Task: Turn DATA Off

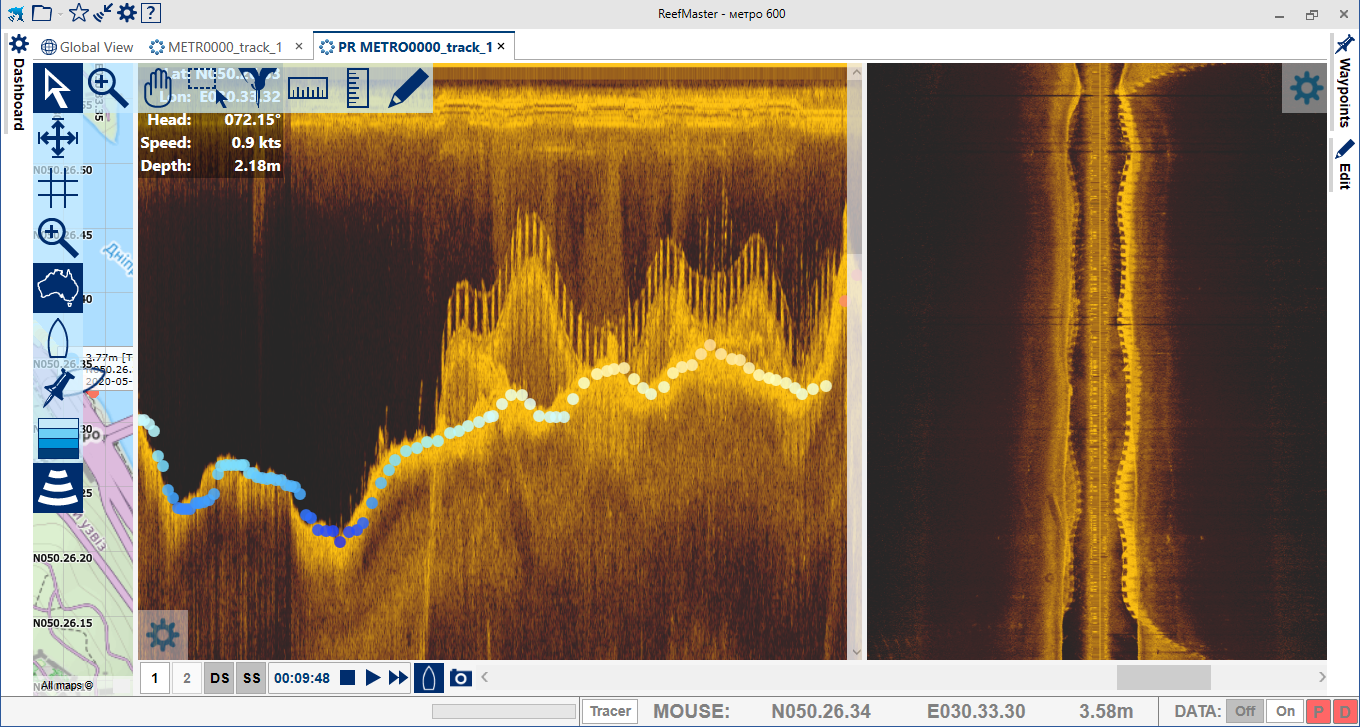Action: pos(1245,711)
